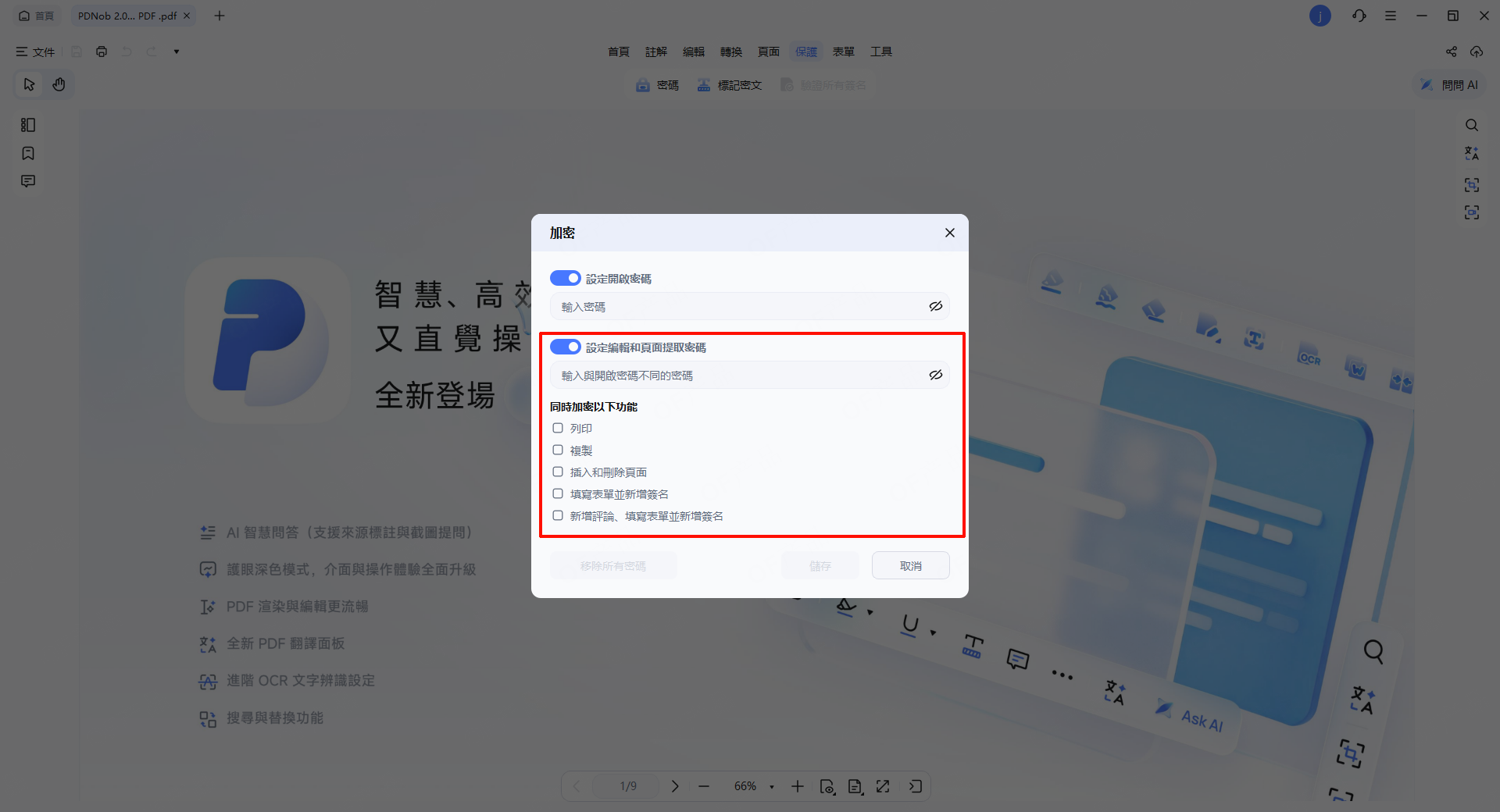The height and width of the screenshot is (812, 1500).
Task: Show open password with eye icon
Action: [936, 306]
